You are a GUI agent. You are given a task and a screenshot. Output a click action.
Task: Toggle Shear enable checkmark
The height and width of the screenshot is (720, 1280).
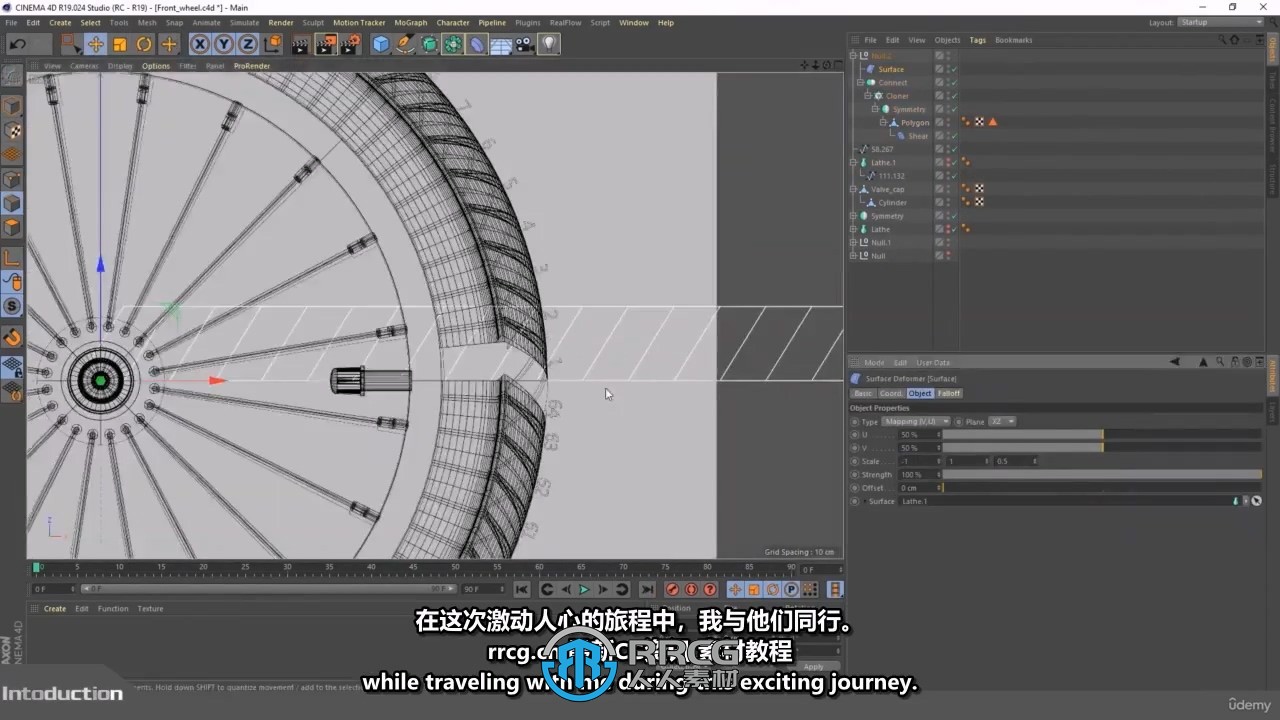coord(954,136)
